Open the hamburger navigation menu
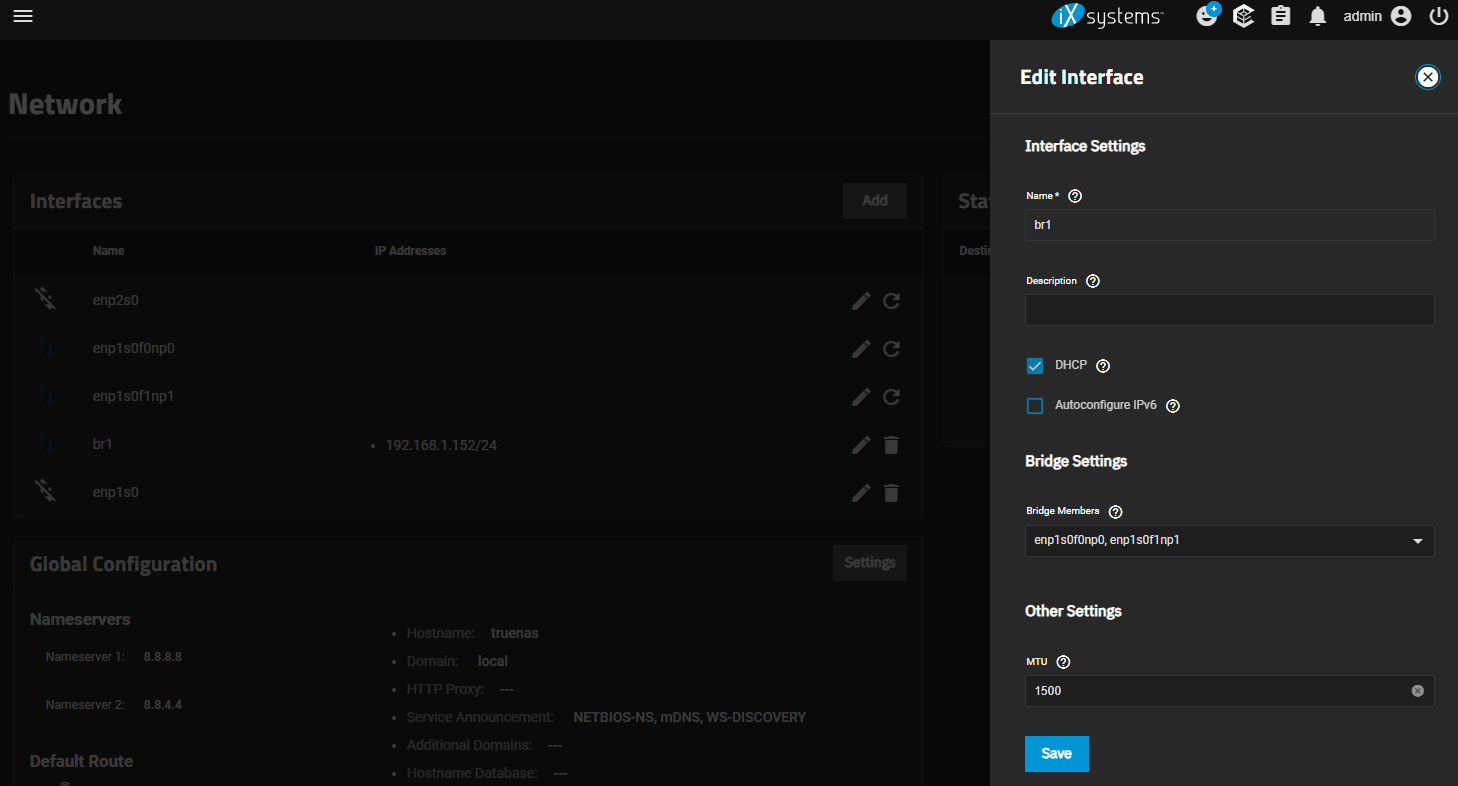This screenshot has width=1458, height=786. [23, 17]
